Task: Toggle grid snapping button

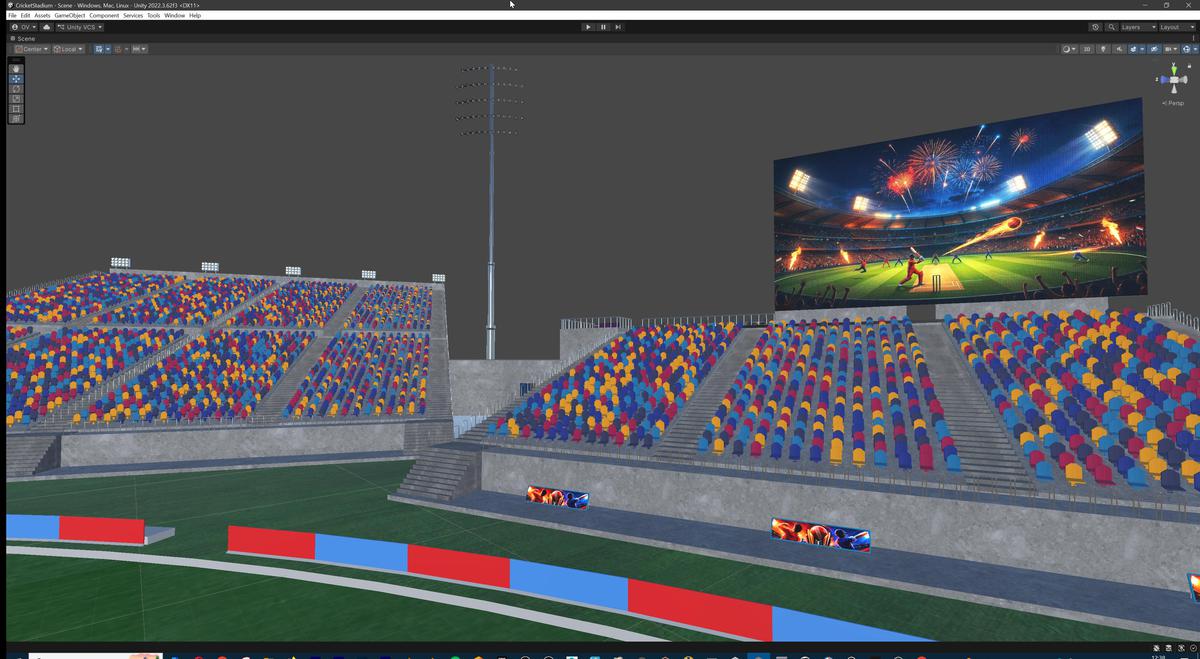Action: 118,49
